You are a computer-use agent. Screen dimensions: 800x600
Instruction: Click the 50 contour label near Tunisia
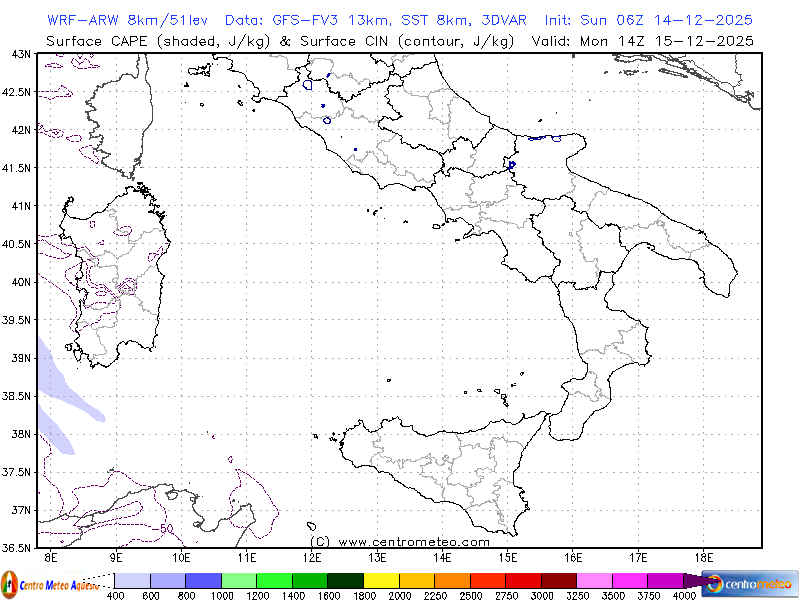click(x=165, y=527)
